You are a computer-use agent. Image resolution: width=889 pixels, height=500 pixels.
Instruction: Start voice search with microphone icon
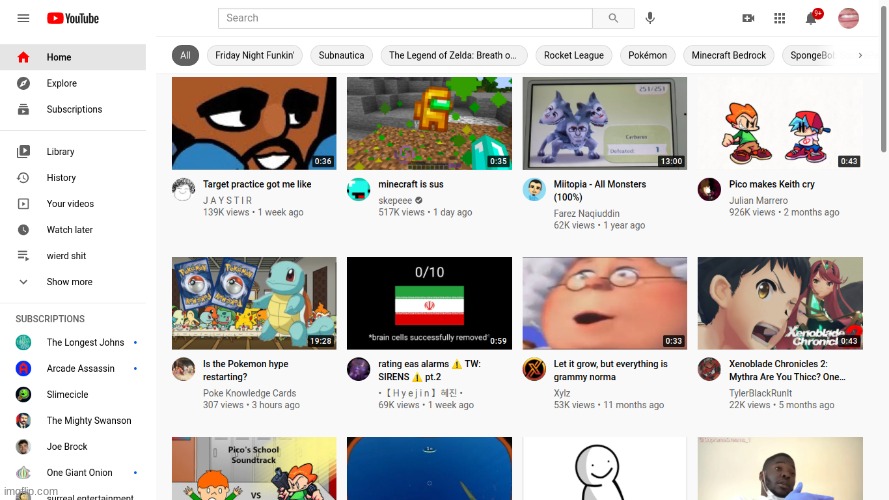point(650,18)
